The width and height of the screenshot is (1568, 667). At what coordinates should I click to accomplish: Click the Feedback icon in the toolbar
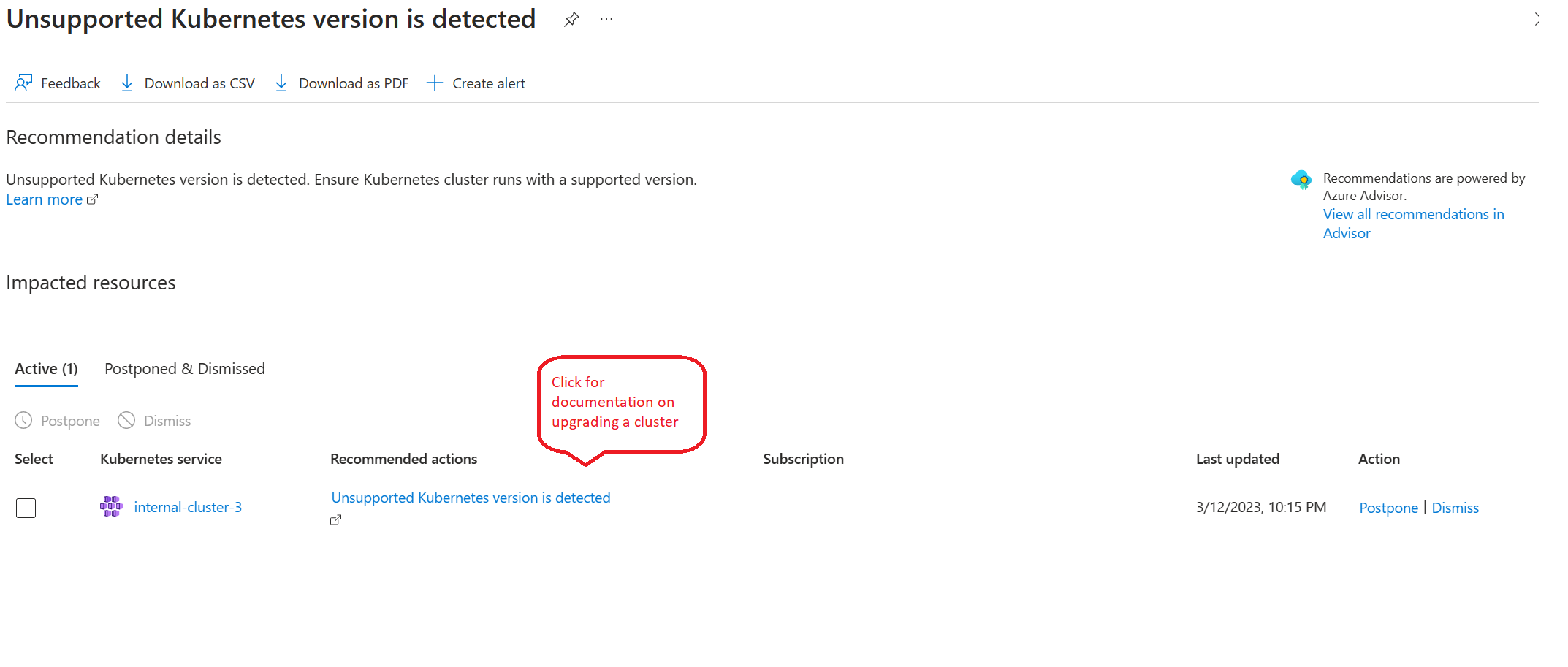(x=23, y=83)
